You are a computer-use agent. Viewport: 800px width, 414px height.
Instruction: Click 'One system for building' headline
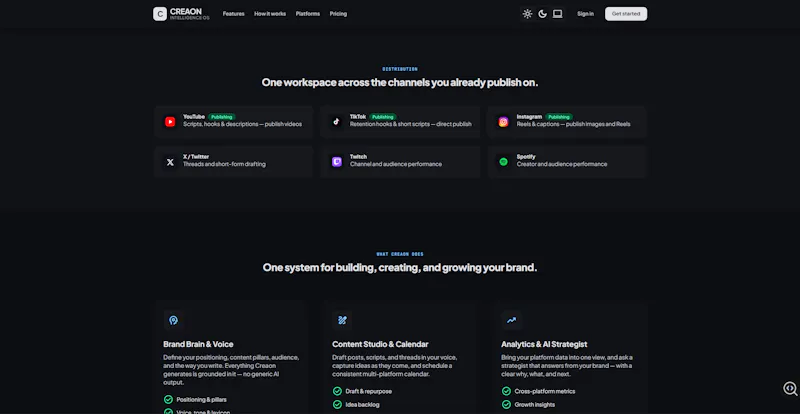click(x=400, y=267)
